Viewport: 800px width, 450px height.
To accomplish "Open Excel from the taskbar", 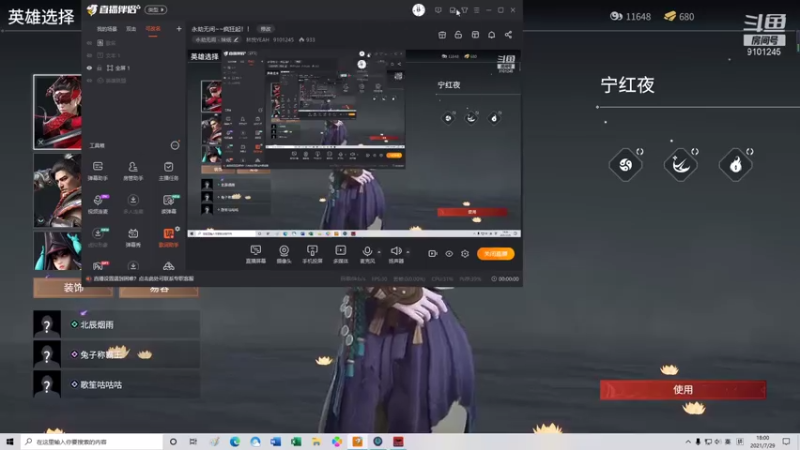I will [296, 441].
